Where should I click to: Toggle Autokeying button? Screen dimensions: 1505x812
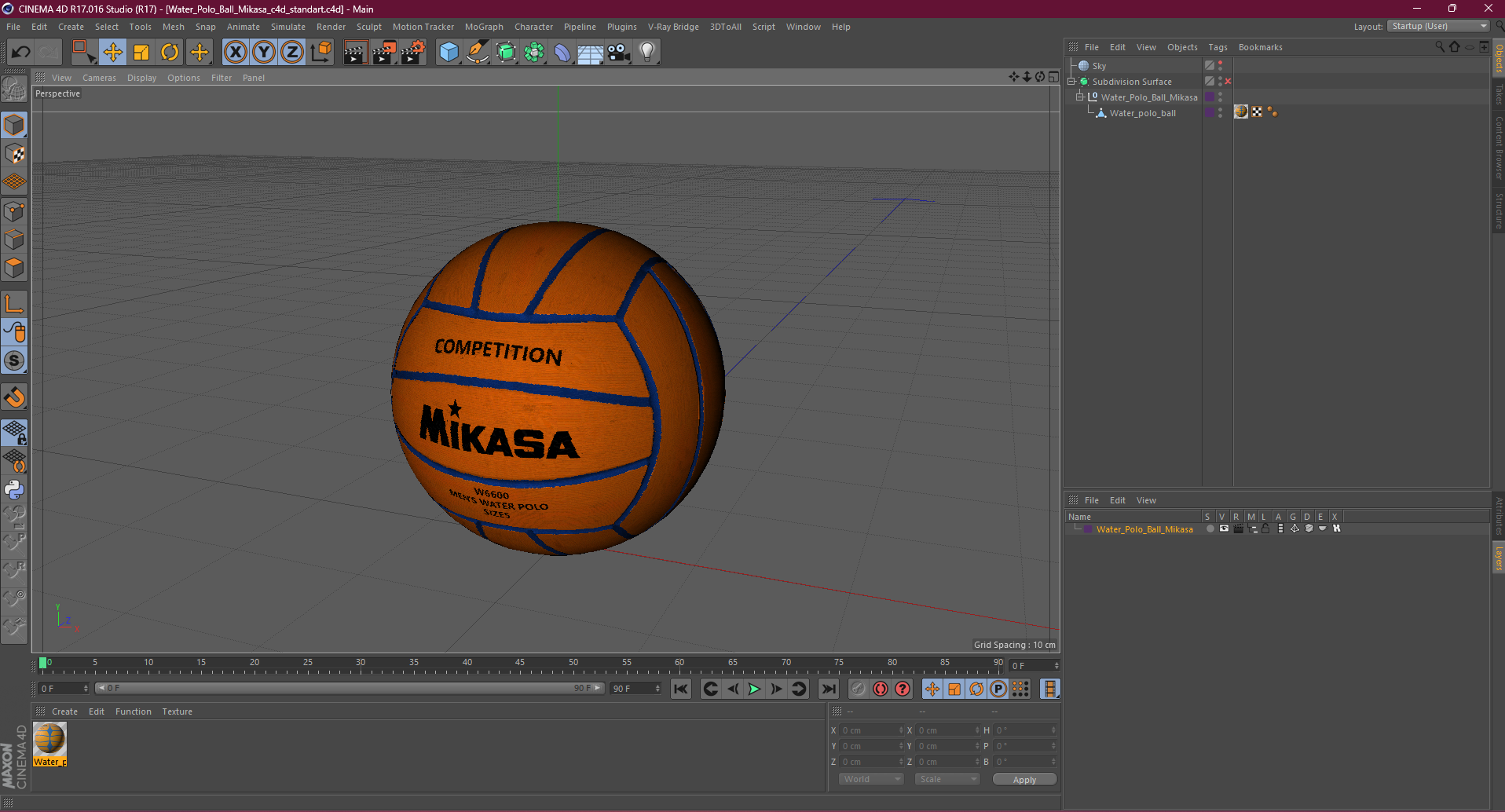(881, 689)
